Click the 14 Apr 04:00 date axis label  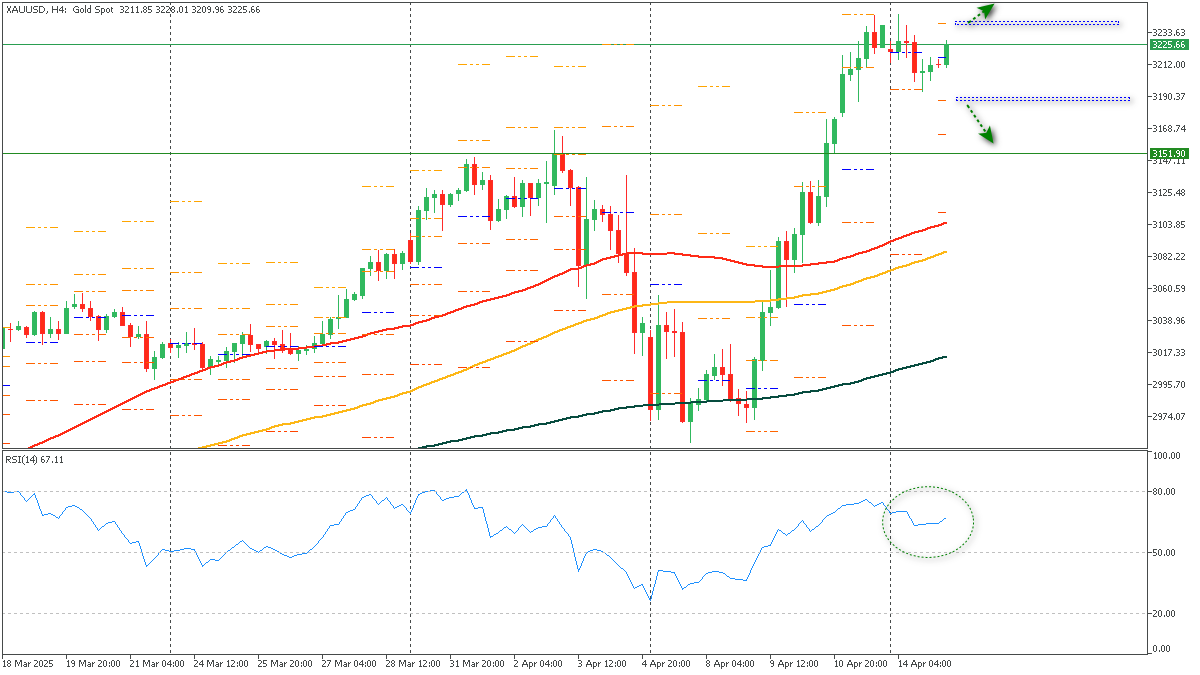click(x=925, y=663)
